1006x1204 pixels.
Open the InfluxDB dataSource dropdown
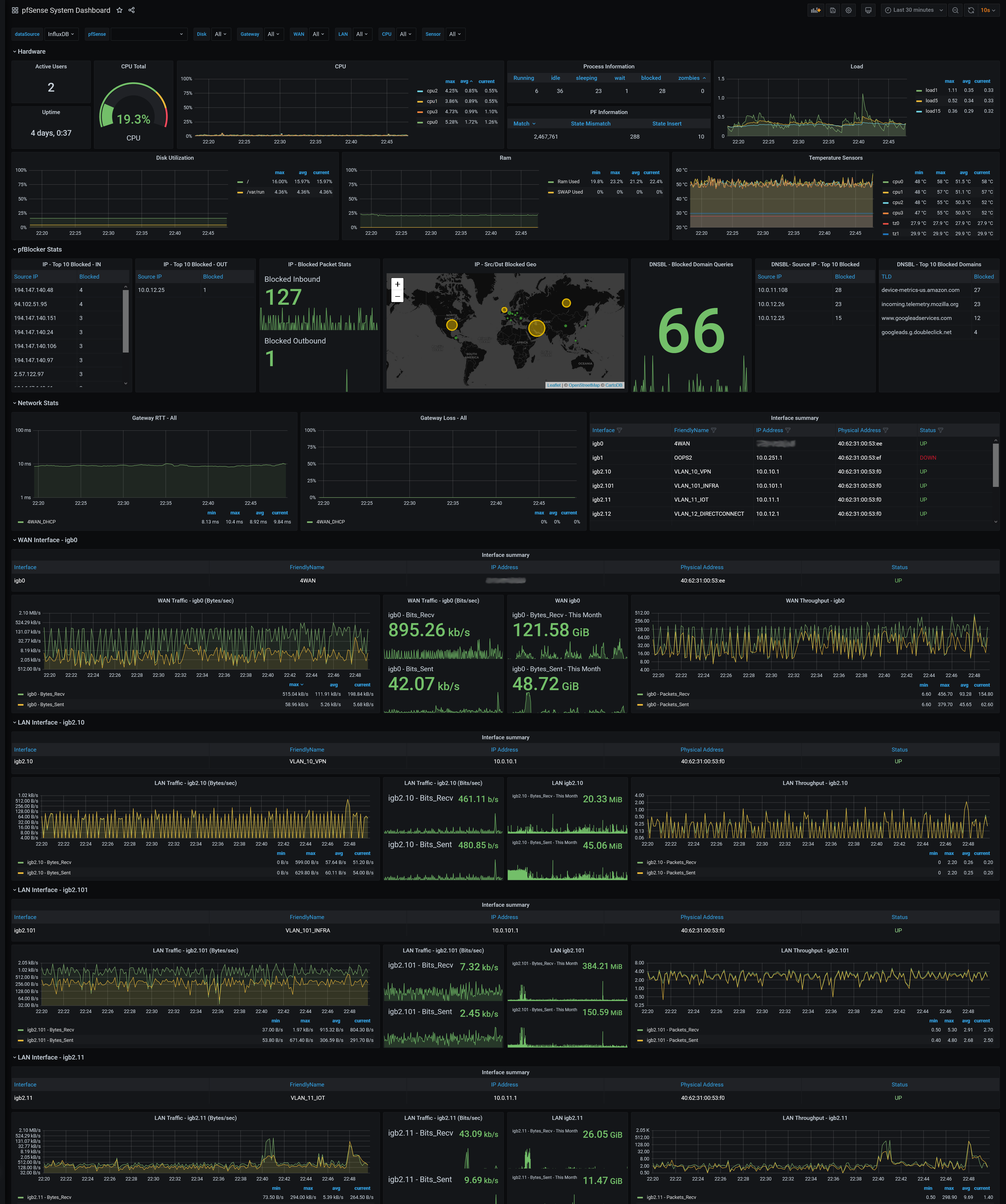61,34
